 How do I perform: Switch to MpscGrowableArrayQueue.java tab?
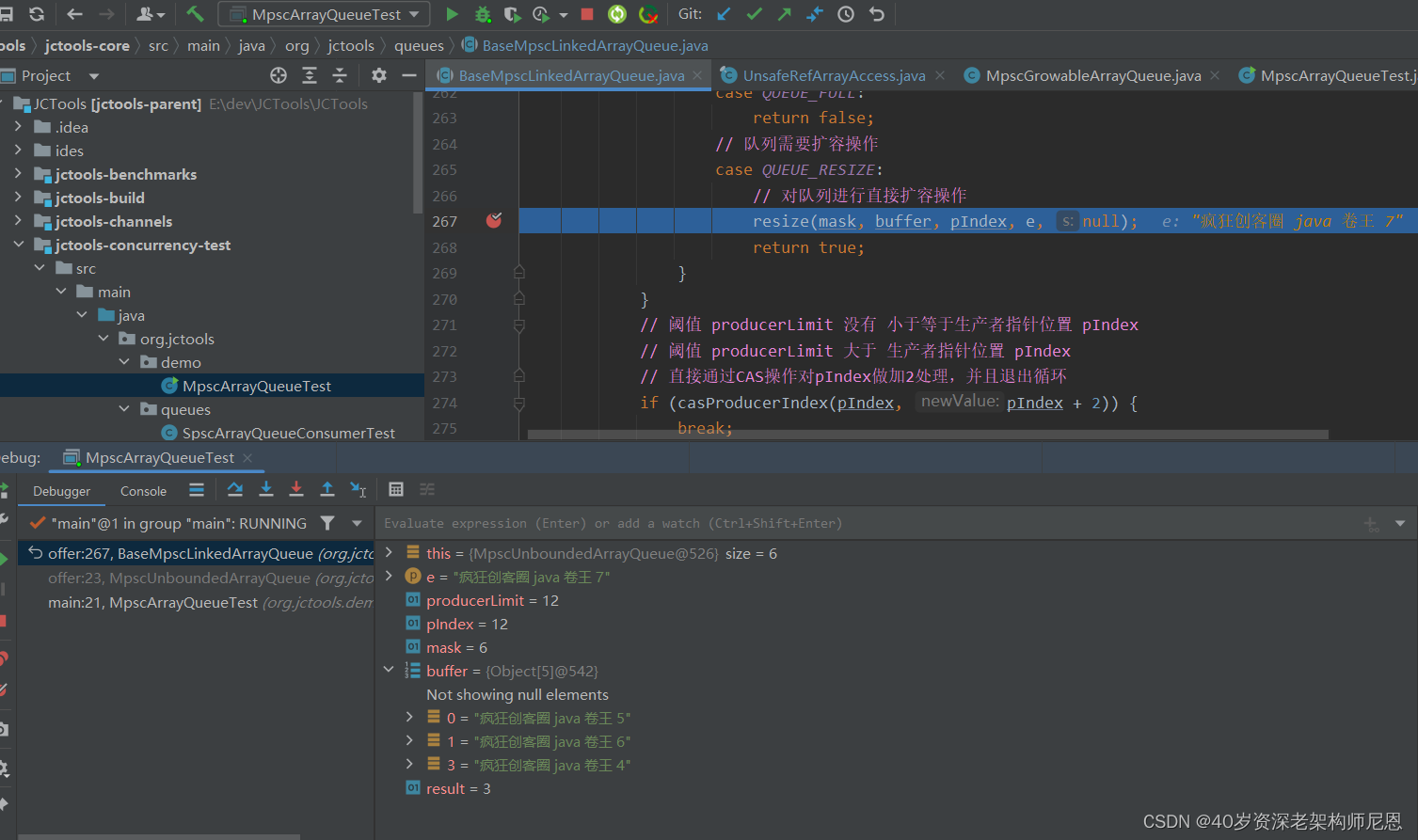tap(1093, 76)
